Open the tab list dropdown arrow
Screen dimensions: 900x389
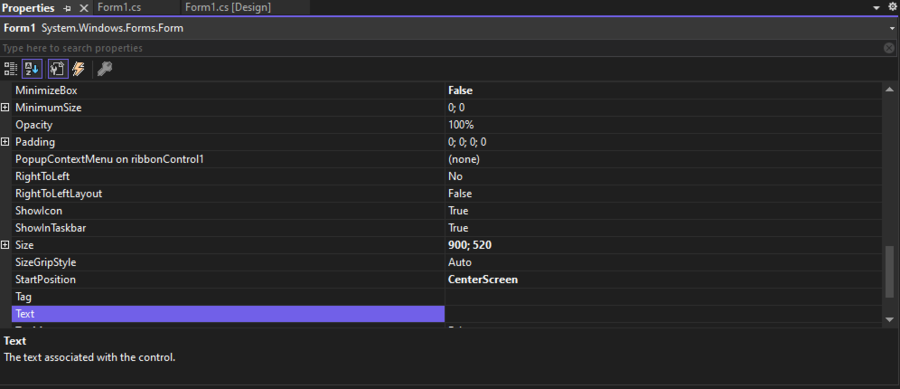876,8
